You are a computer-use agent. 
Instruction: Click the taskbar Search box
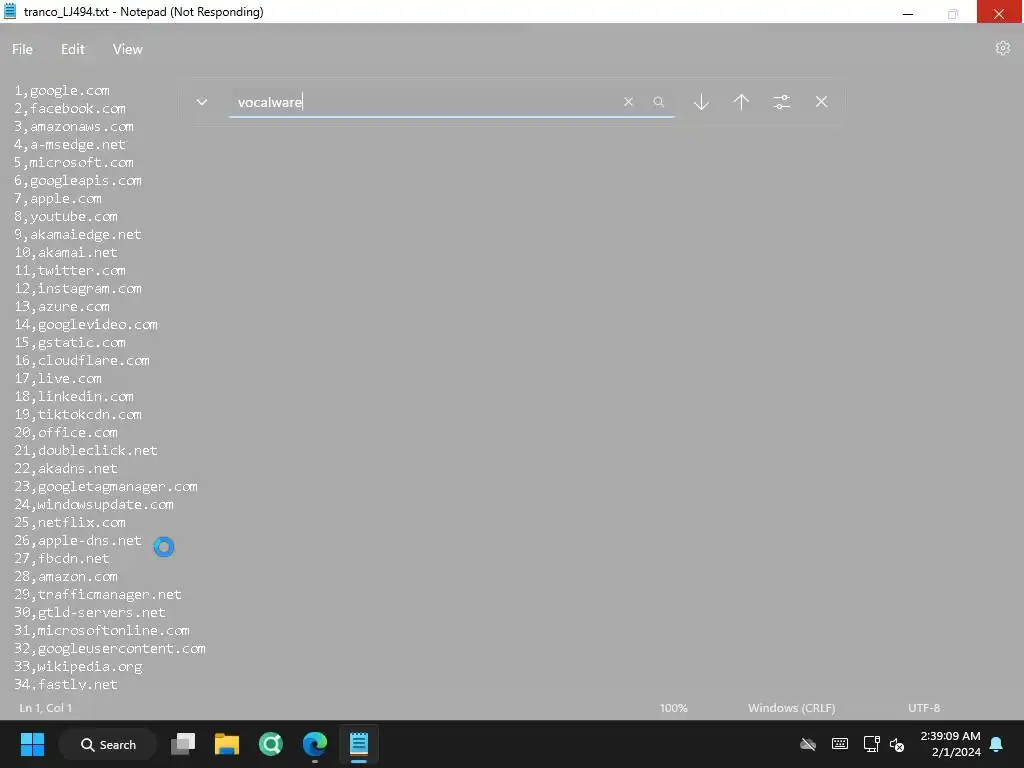(x=108, y=744)
